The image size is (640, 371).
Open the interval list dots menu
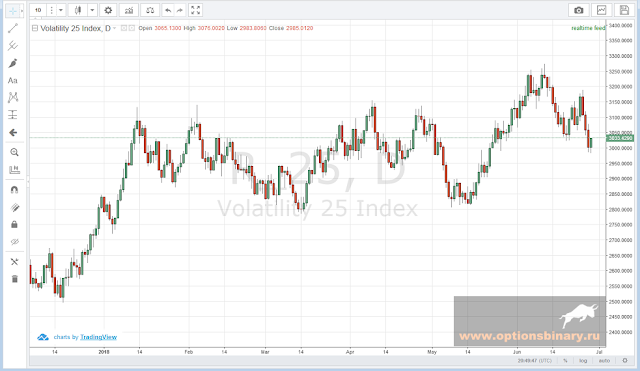pyautogui.click(x=51, y=10)
